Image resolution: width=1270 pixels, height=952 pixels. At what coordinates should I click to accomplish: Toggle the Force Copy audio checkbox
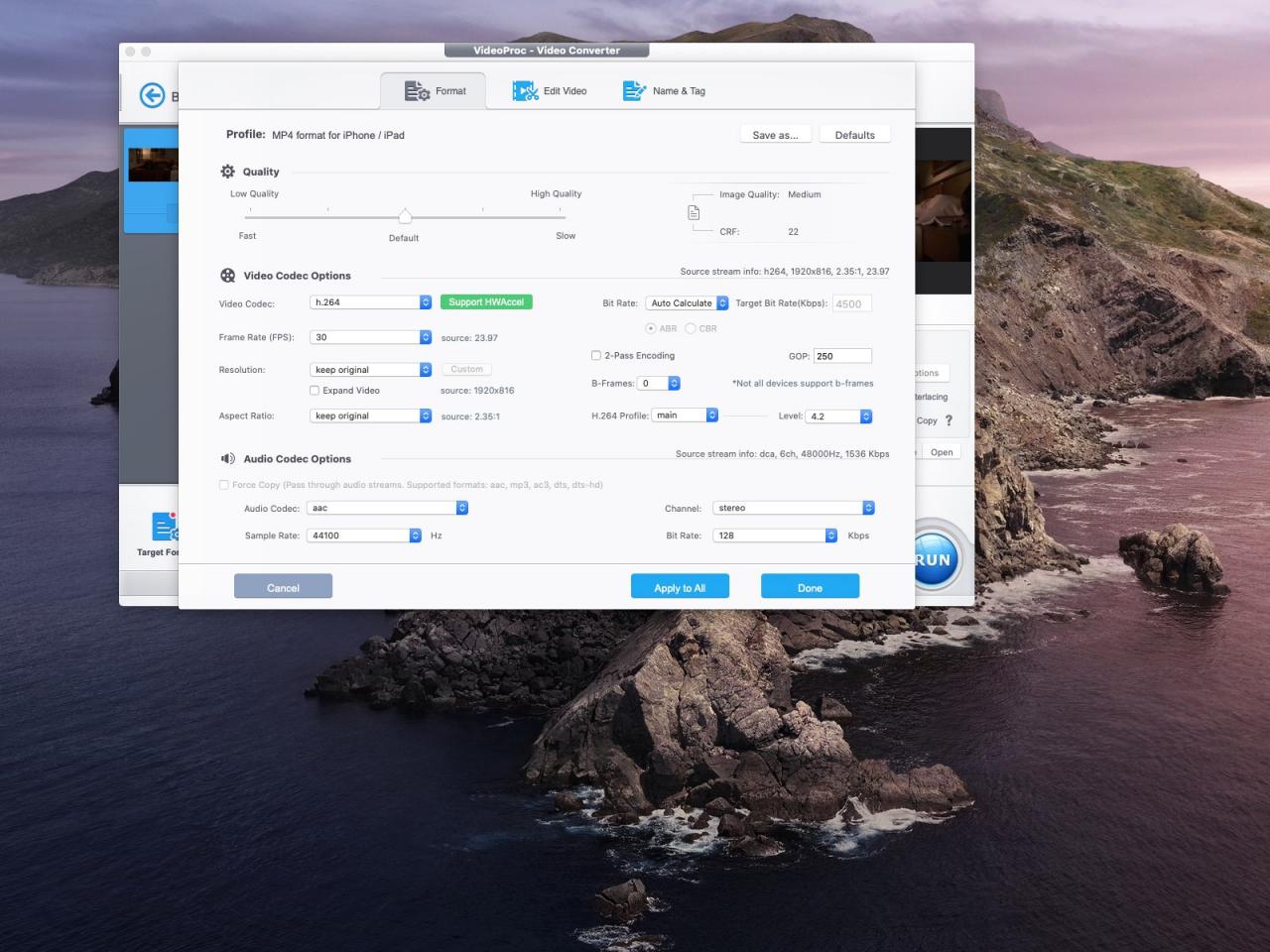click(x=224, y=485)
